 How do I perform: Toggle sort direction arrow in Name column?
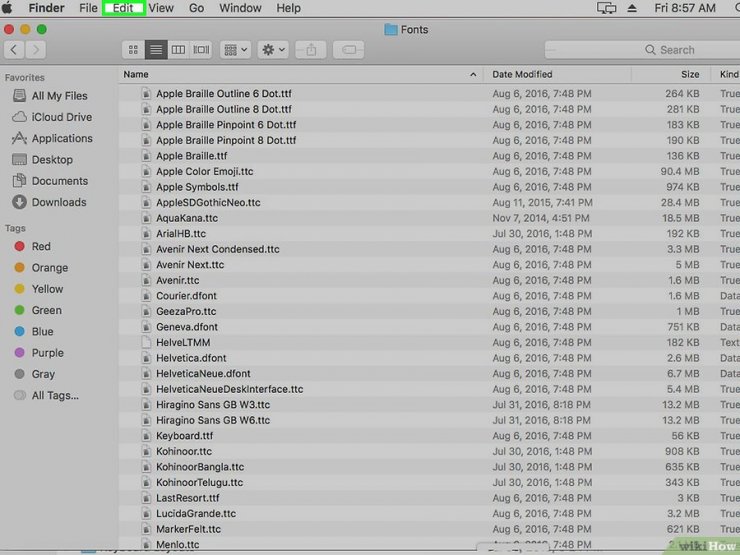[473, 75]
